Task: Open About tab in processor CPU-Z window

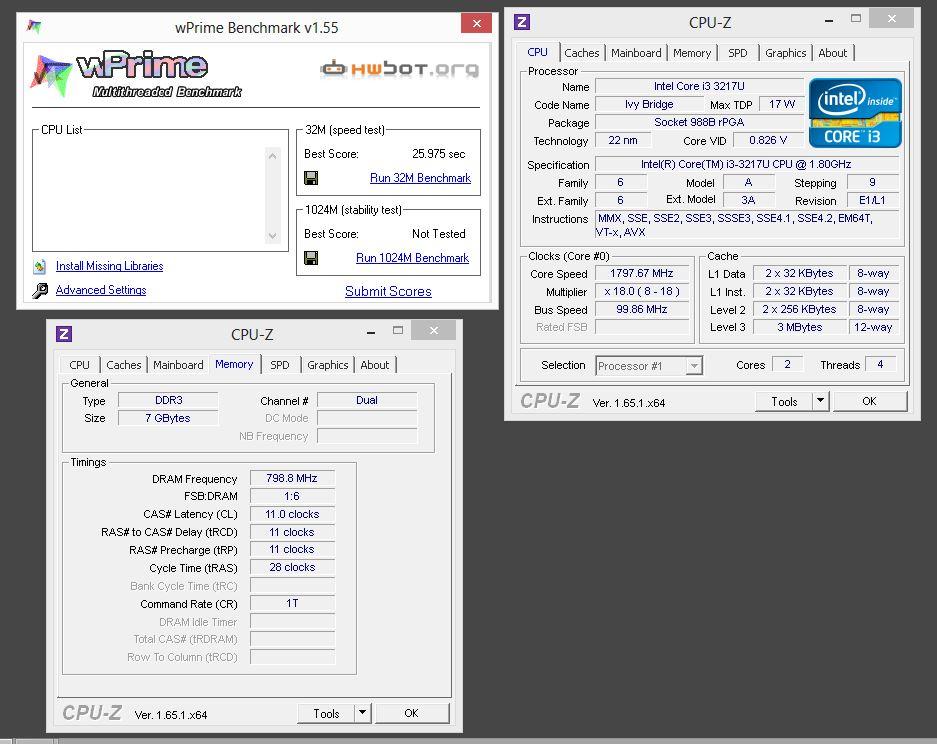Action: click(832, 53)
